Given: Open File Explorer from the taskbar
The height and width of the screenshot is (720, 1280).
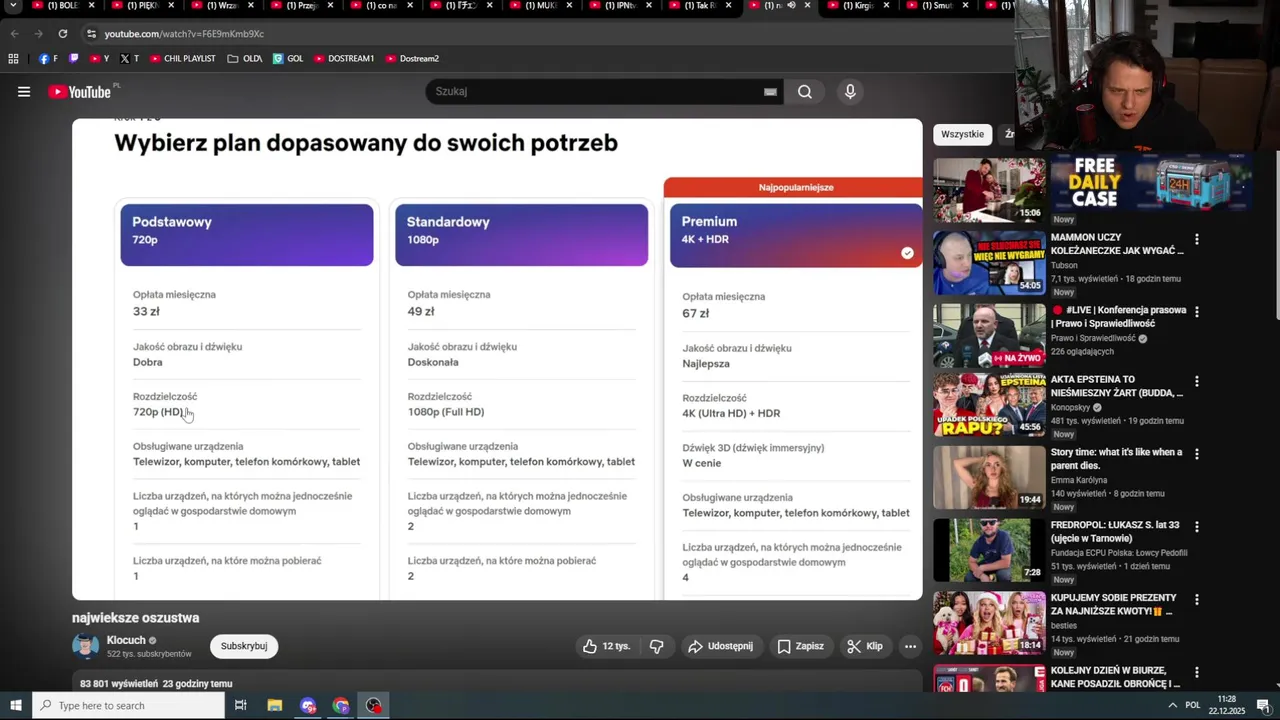Looking at the screenshot, I should click(x=275, y=706).
